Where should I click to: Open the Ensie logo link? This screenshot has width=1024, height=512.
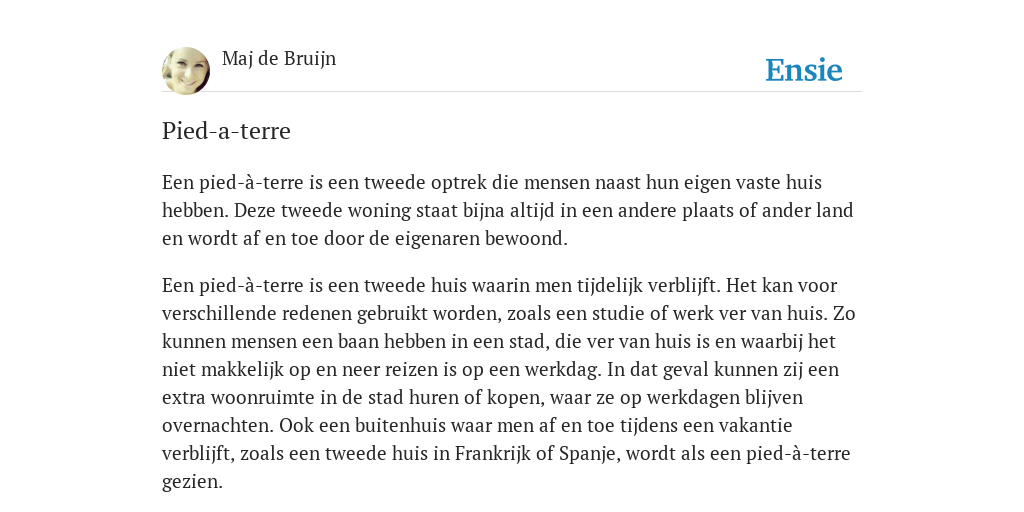(804, 70)
